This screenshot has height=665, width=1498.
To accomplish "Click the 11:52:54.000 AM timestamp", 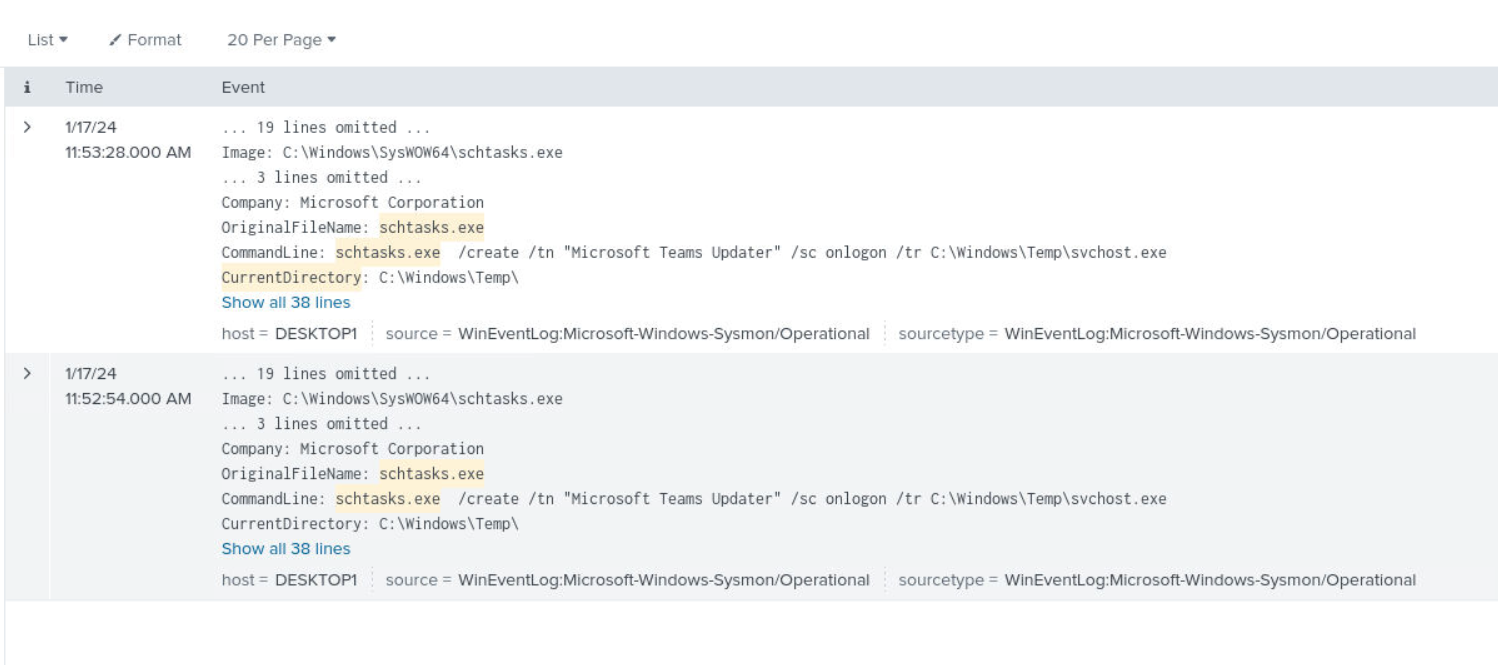I will point(128,398).
